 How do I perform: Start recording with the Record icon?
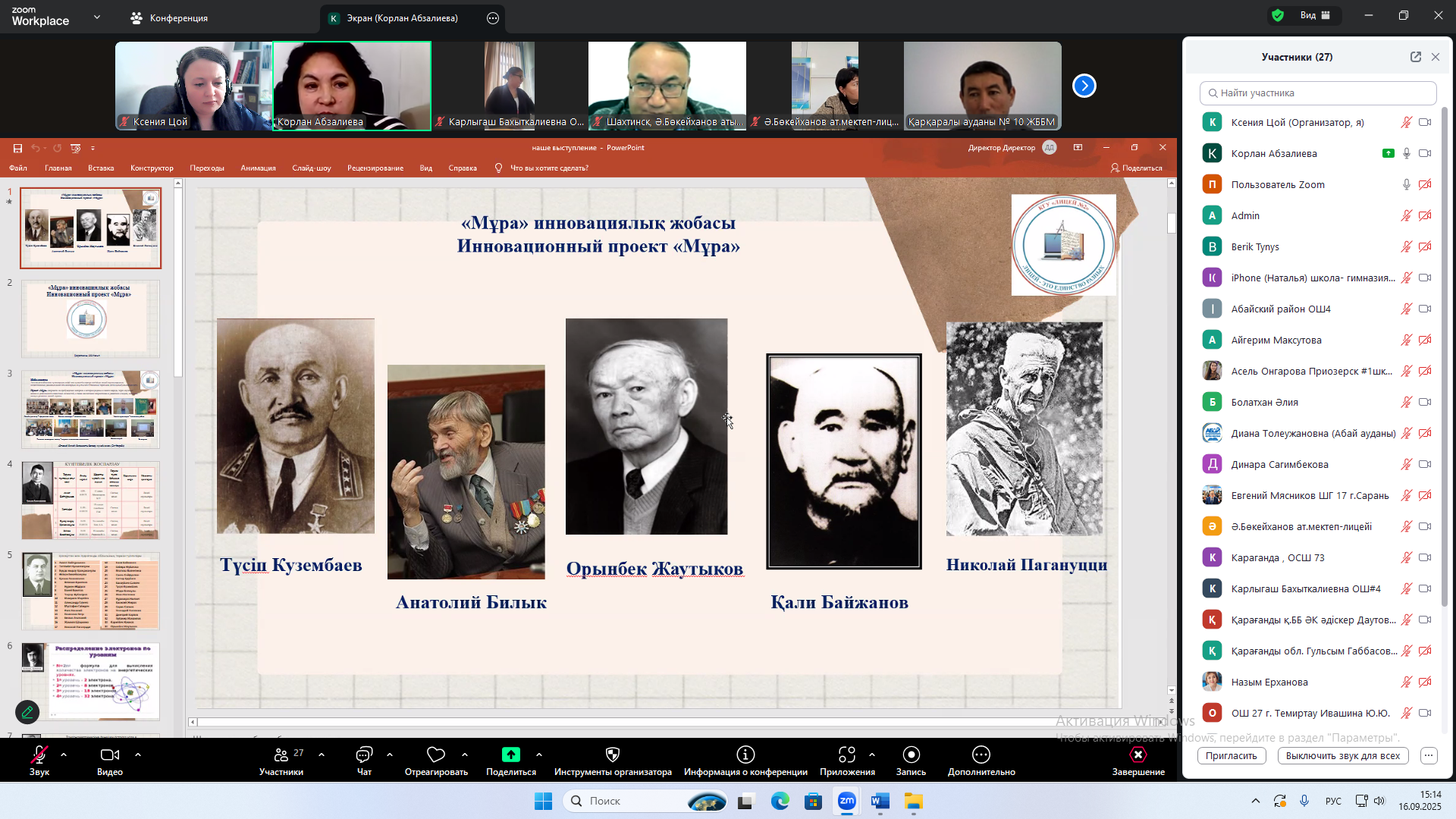click(x=911, y=755)
